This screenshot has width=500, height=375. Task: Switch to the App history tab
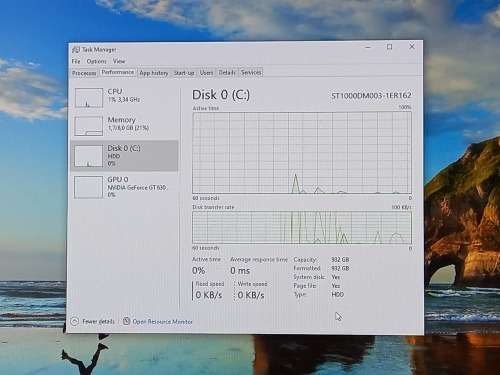154,73
